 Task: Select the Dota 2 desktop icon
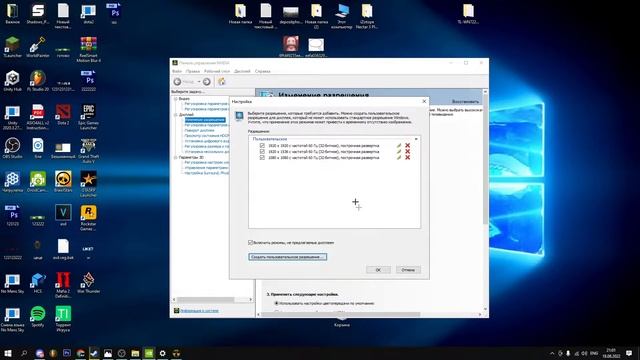[63, 115]
